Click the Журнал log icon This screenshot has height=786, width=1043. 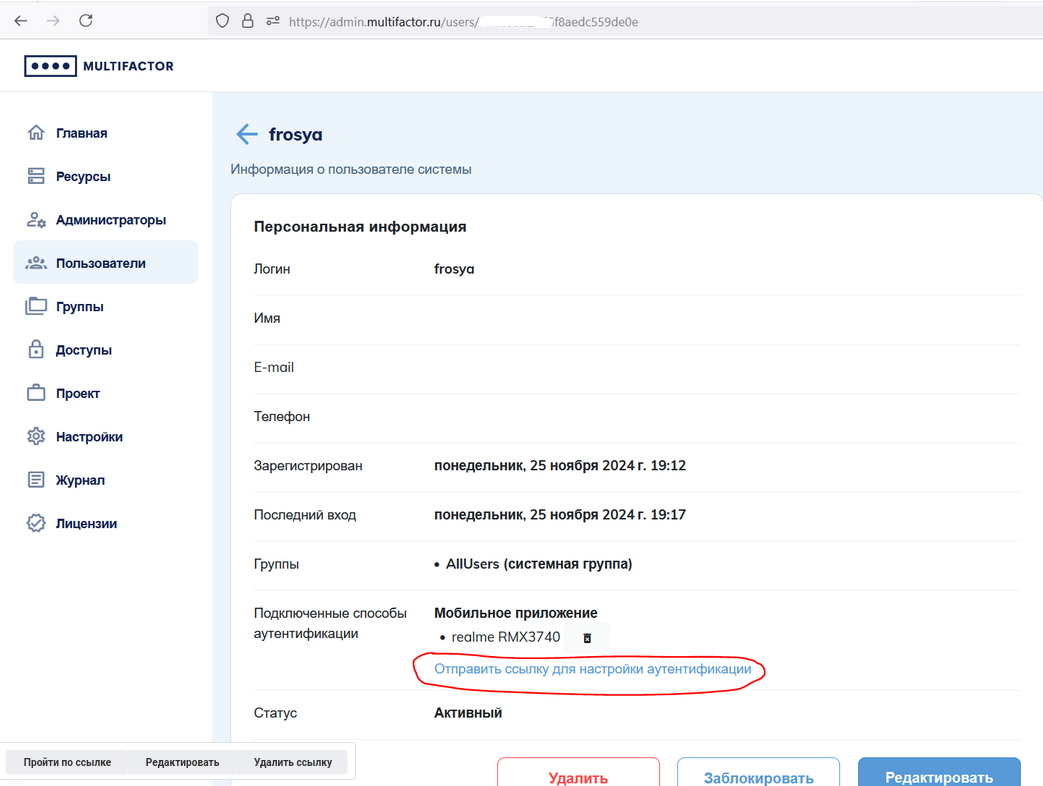coord(36,480)
